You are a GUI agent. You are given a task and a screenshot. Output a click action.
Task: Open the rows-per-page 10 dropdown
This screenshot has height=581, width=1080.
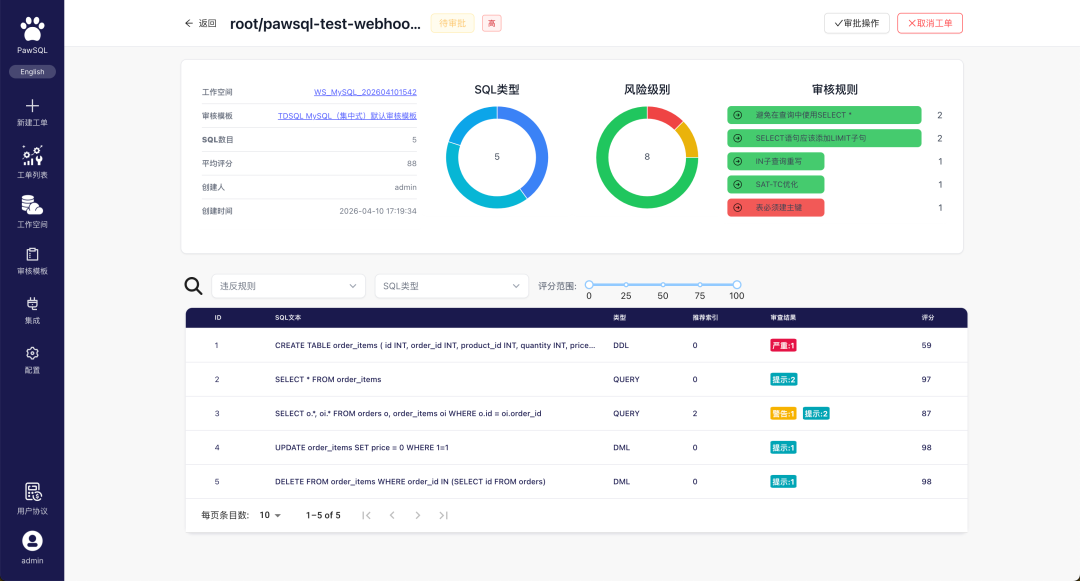click(270, 515)
